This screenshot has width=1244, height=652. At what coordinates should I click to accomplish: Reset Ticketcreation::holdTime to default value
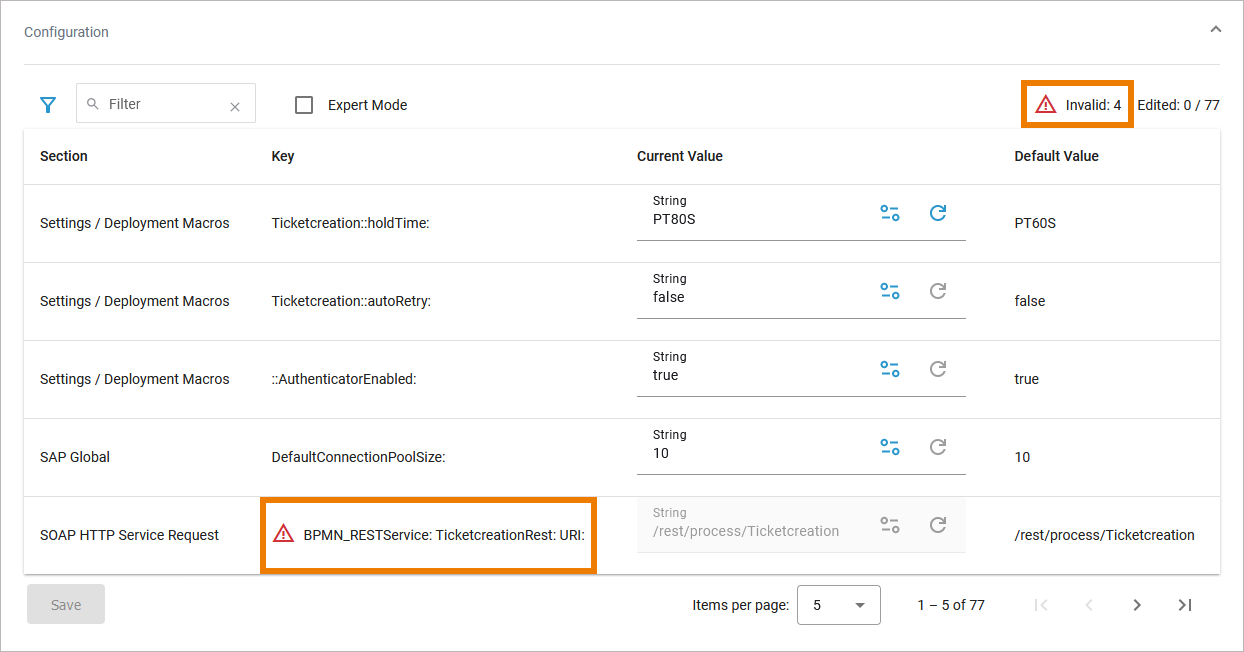(937, 213)
